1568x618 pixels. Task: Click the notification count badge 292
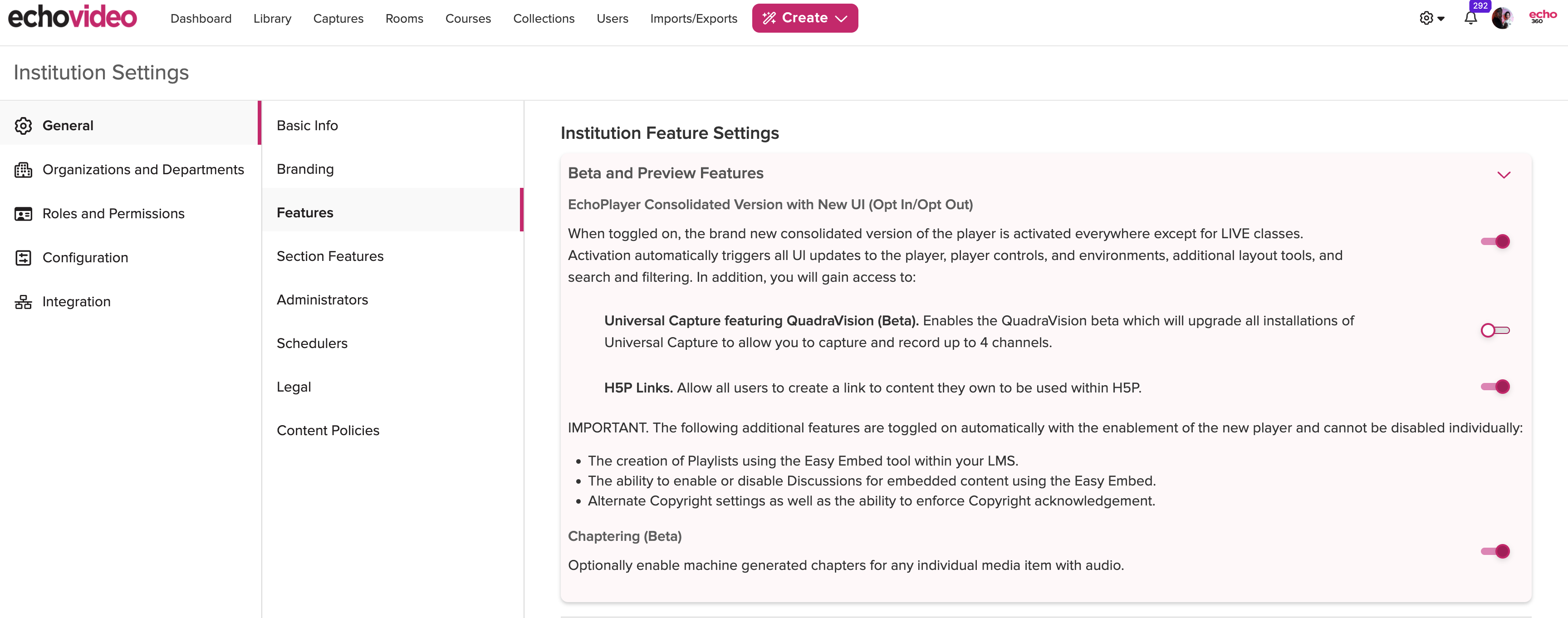(1480, 5)
